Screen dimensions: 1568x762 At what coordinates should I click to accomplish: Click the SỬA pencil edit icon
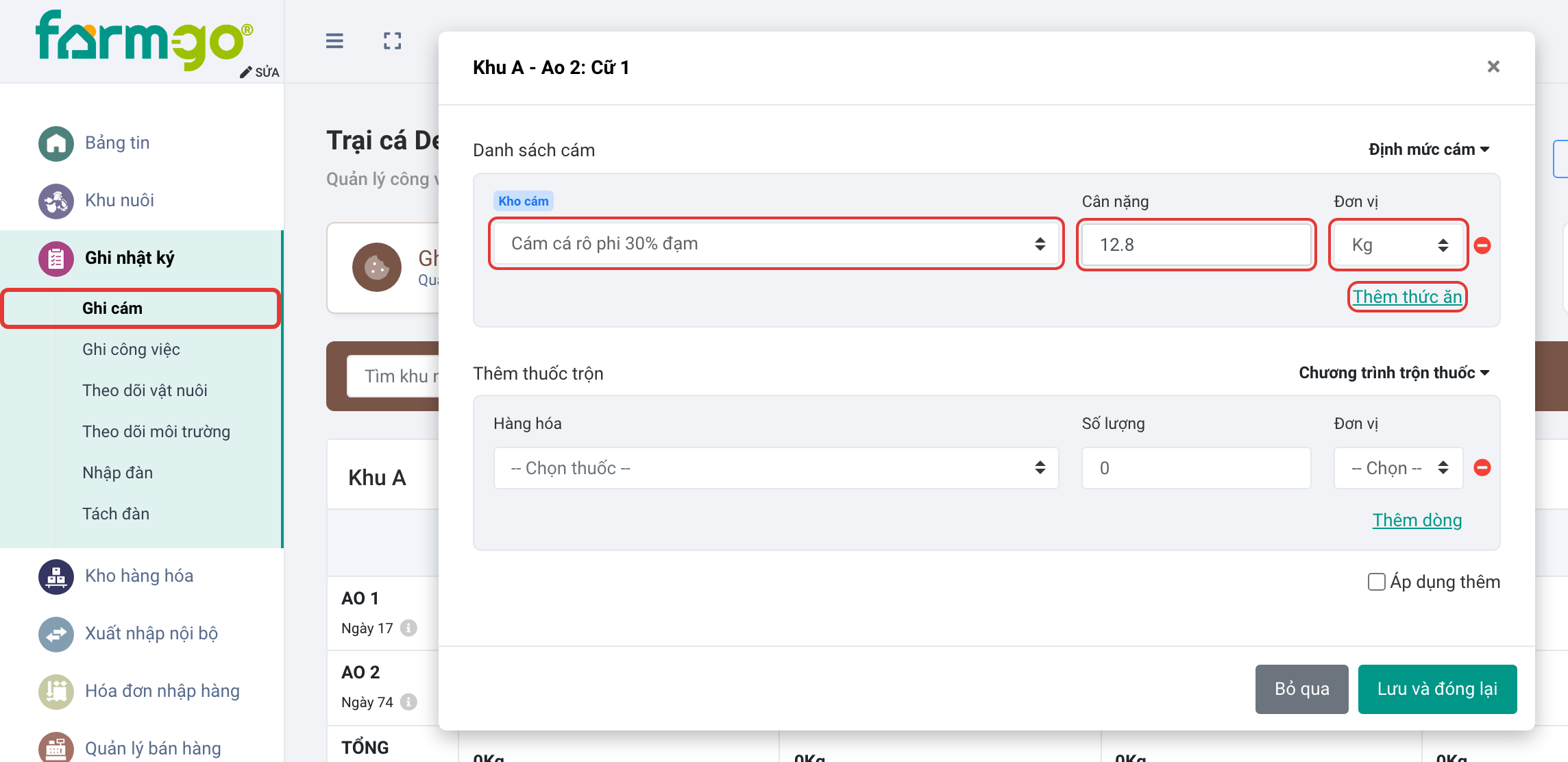click(246, 73)
